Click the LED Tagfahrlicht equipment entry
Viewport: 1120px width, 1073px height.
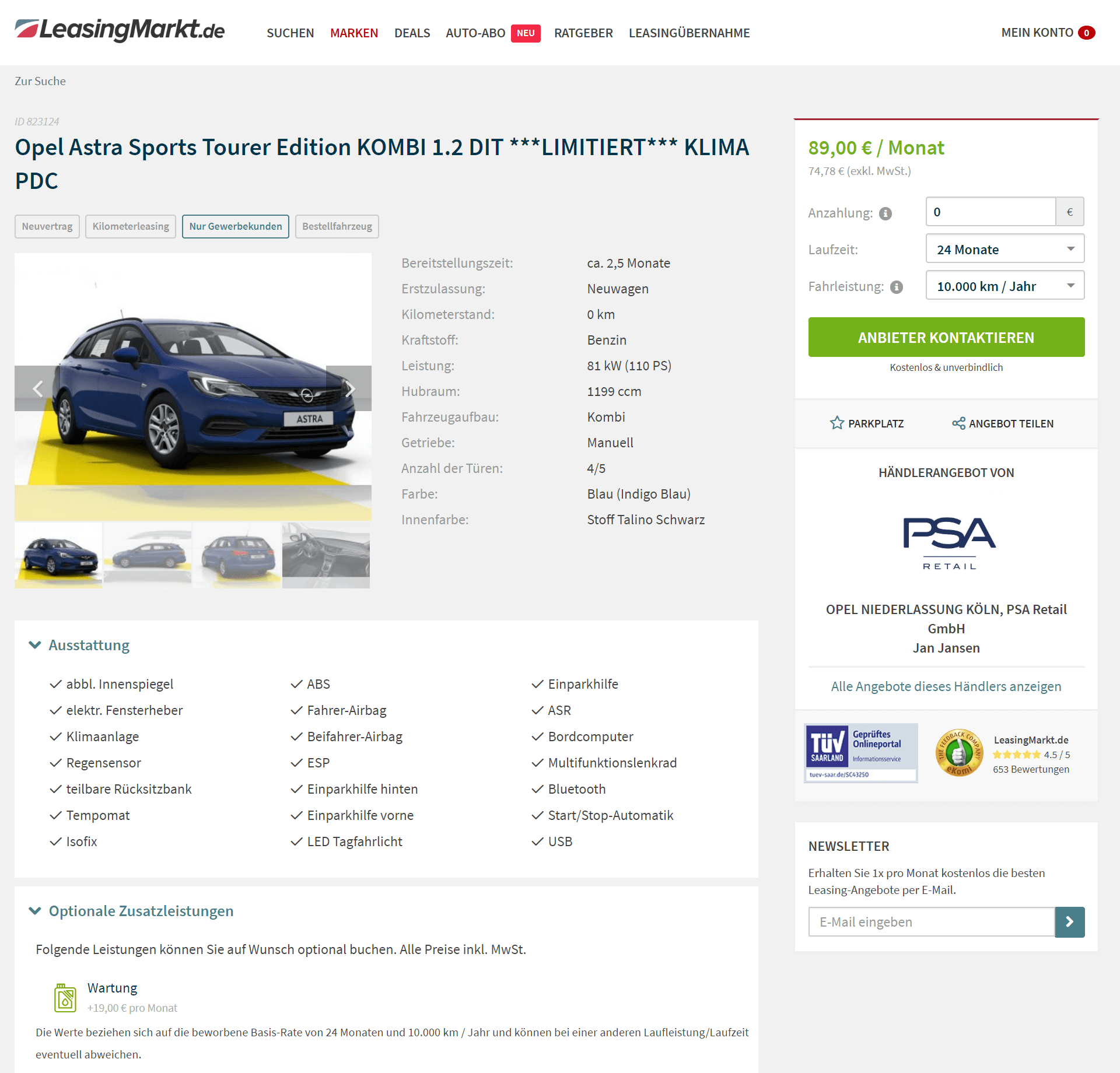(355, 841)
